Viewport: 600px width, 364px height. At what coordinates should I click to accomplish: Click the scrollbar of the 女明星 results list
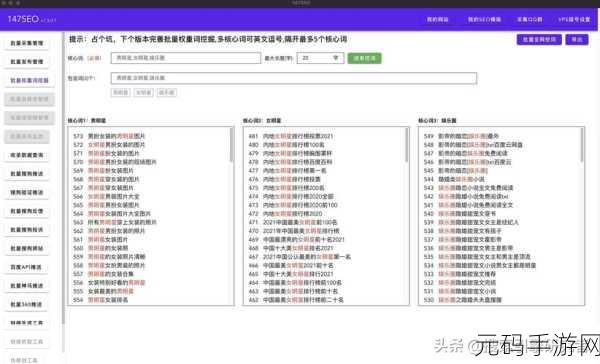pyautogui.click(x=407, y=145)
